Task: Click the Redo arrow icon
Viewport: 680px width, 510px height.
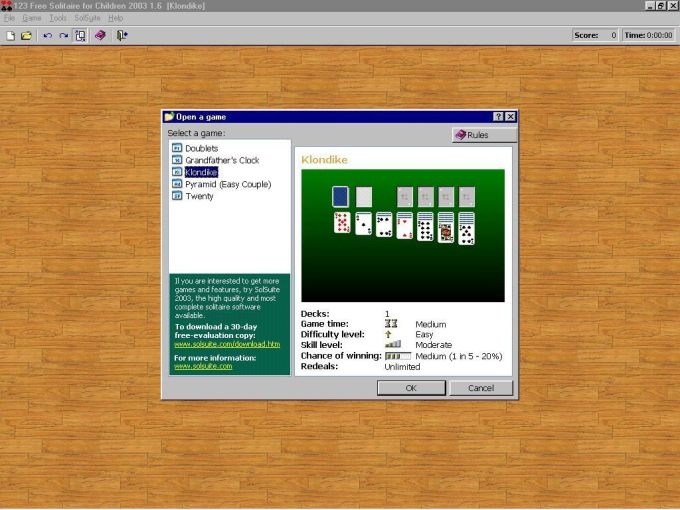Action: (63, 35)
